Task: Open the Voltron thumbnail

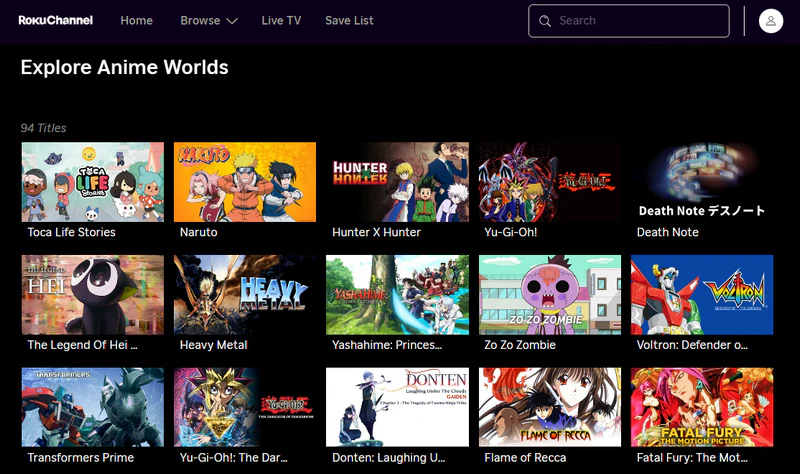Action: point(702,295)
